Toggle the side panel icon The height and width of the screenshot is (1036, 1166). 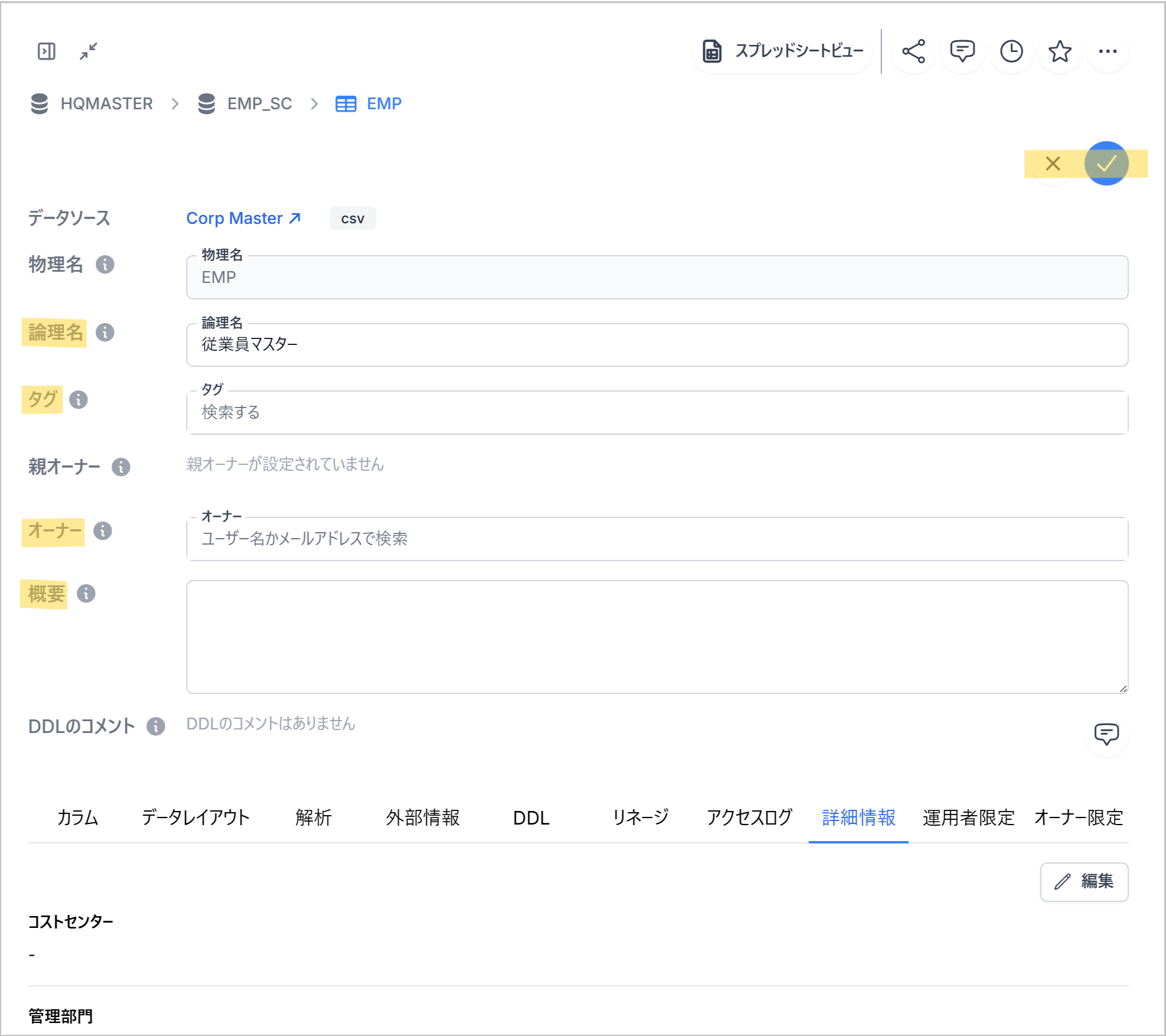46,51
